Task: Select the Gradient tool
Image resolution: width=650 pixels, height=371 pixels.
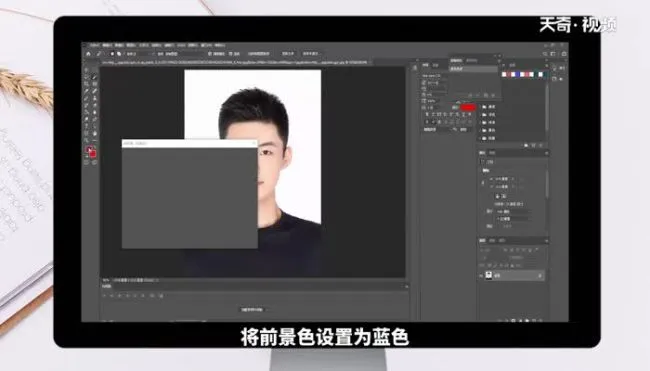Action: pyautogui.click(x=86, y=112)
